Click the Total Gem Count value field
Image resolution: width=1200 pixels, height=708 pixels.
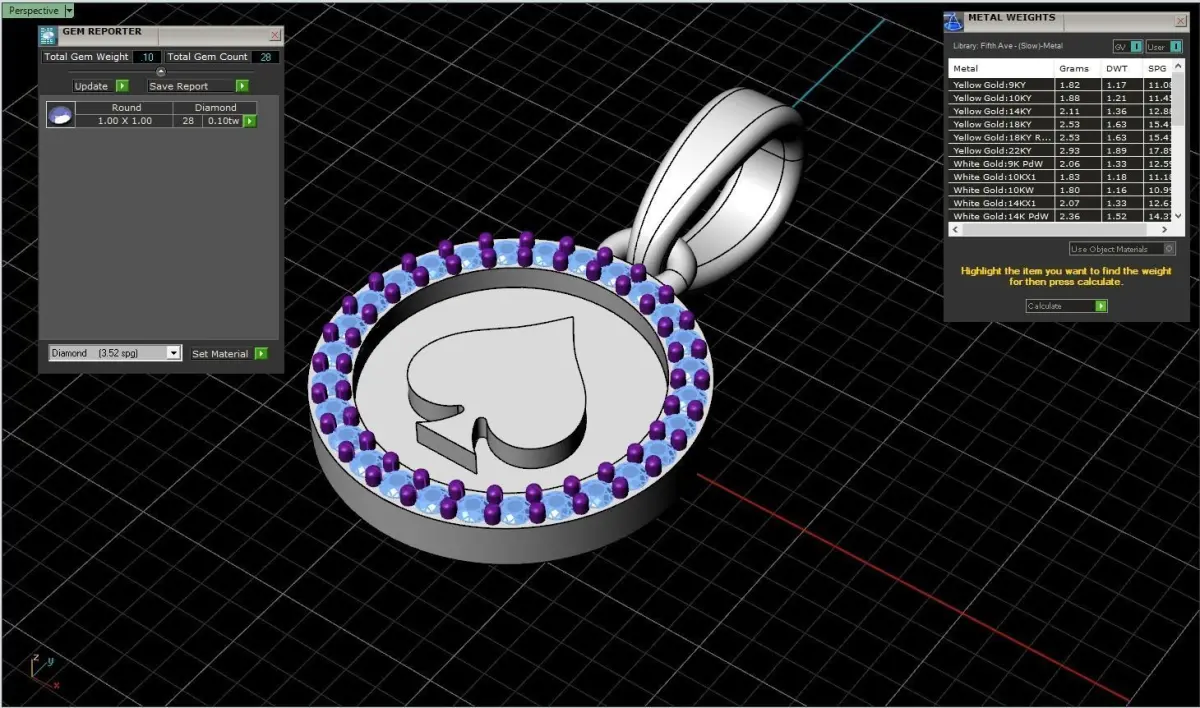[265, 57]
